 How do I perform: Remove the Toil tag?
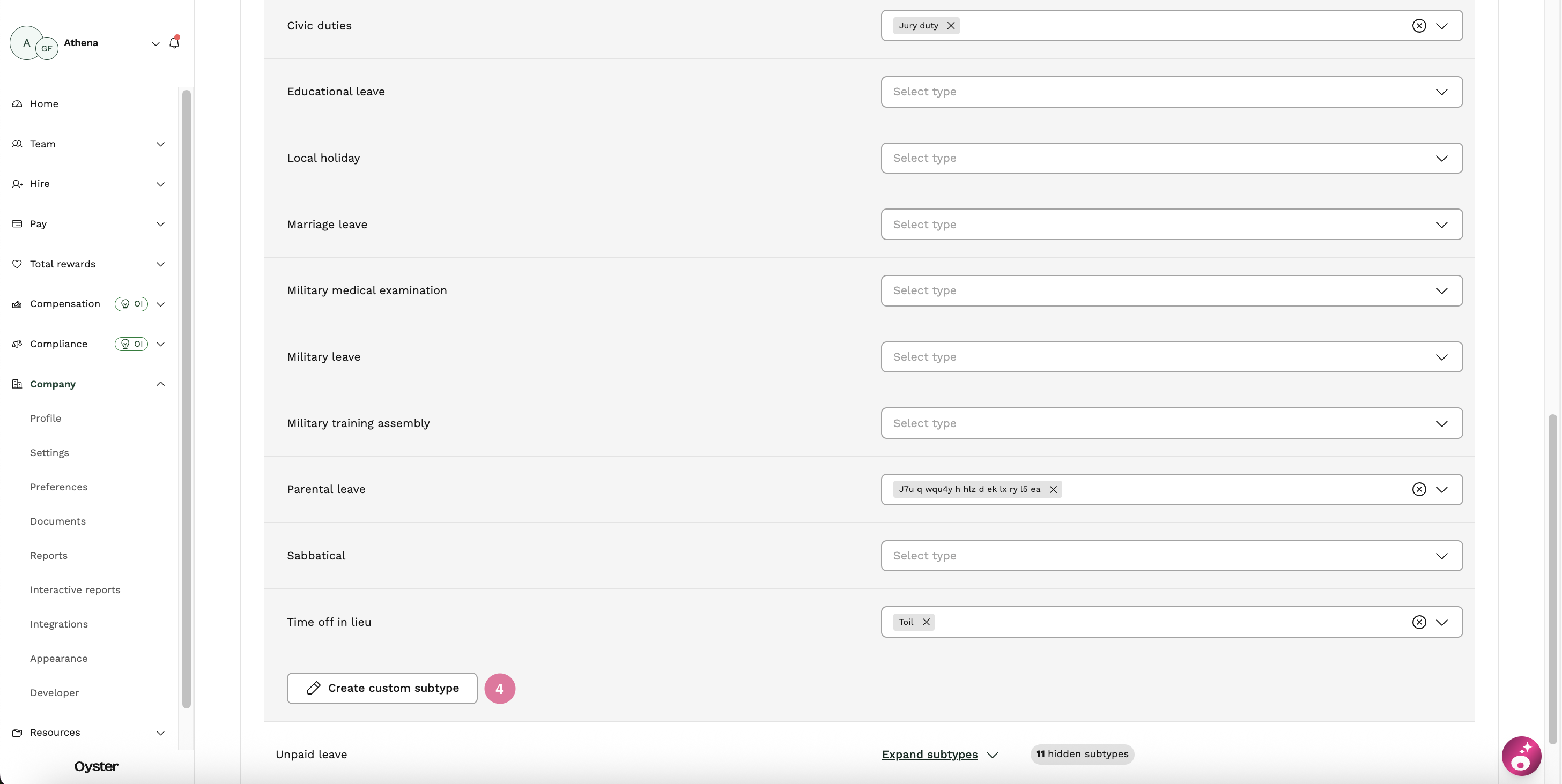point(926,622)
